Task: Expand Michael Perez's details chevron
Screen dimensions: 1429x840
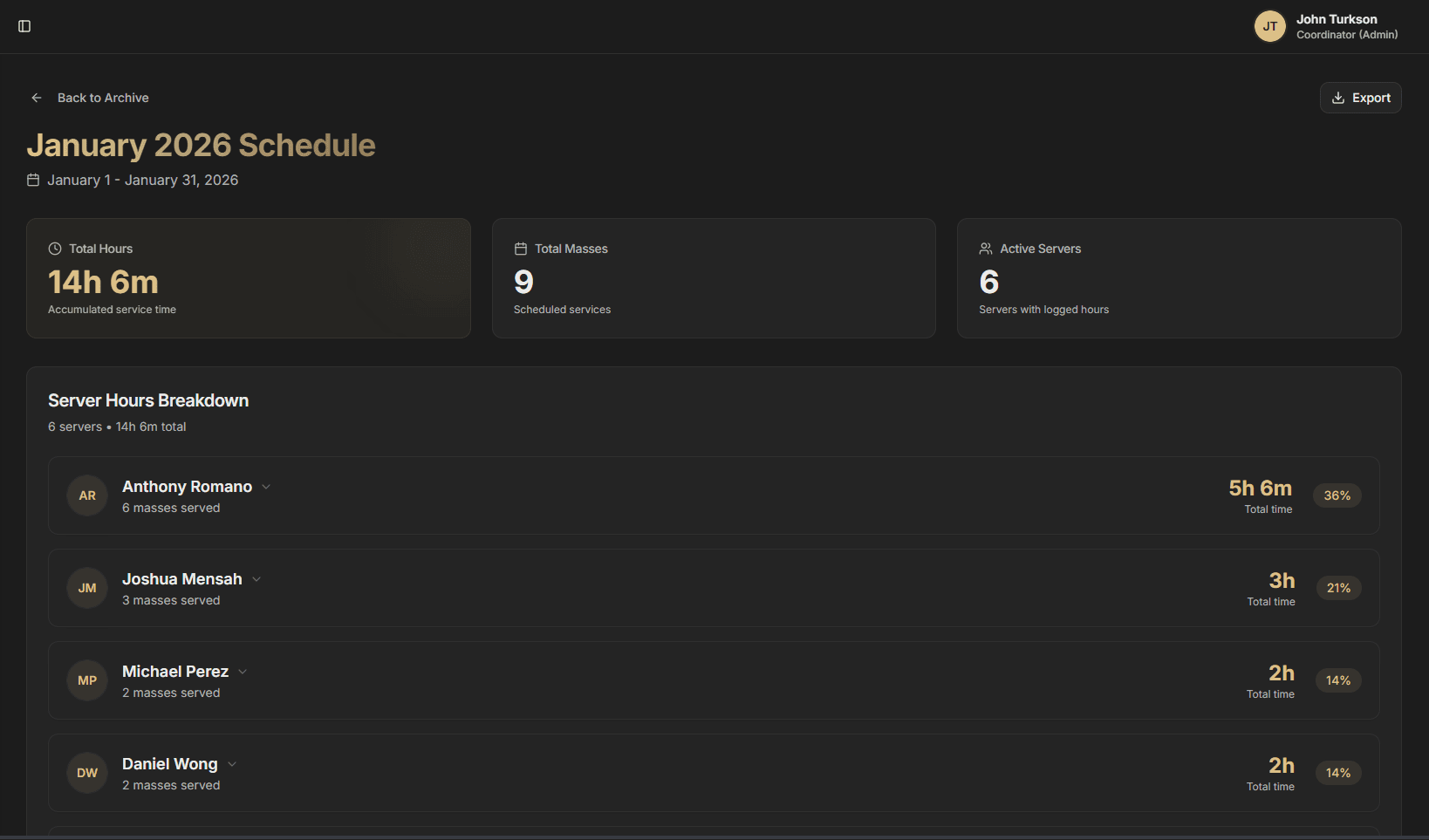Action: click(x=243, y=672)
